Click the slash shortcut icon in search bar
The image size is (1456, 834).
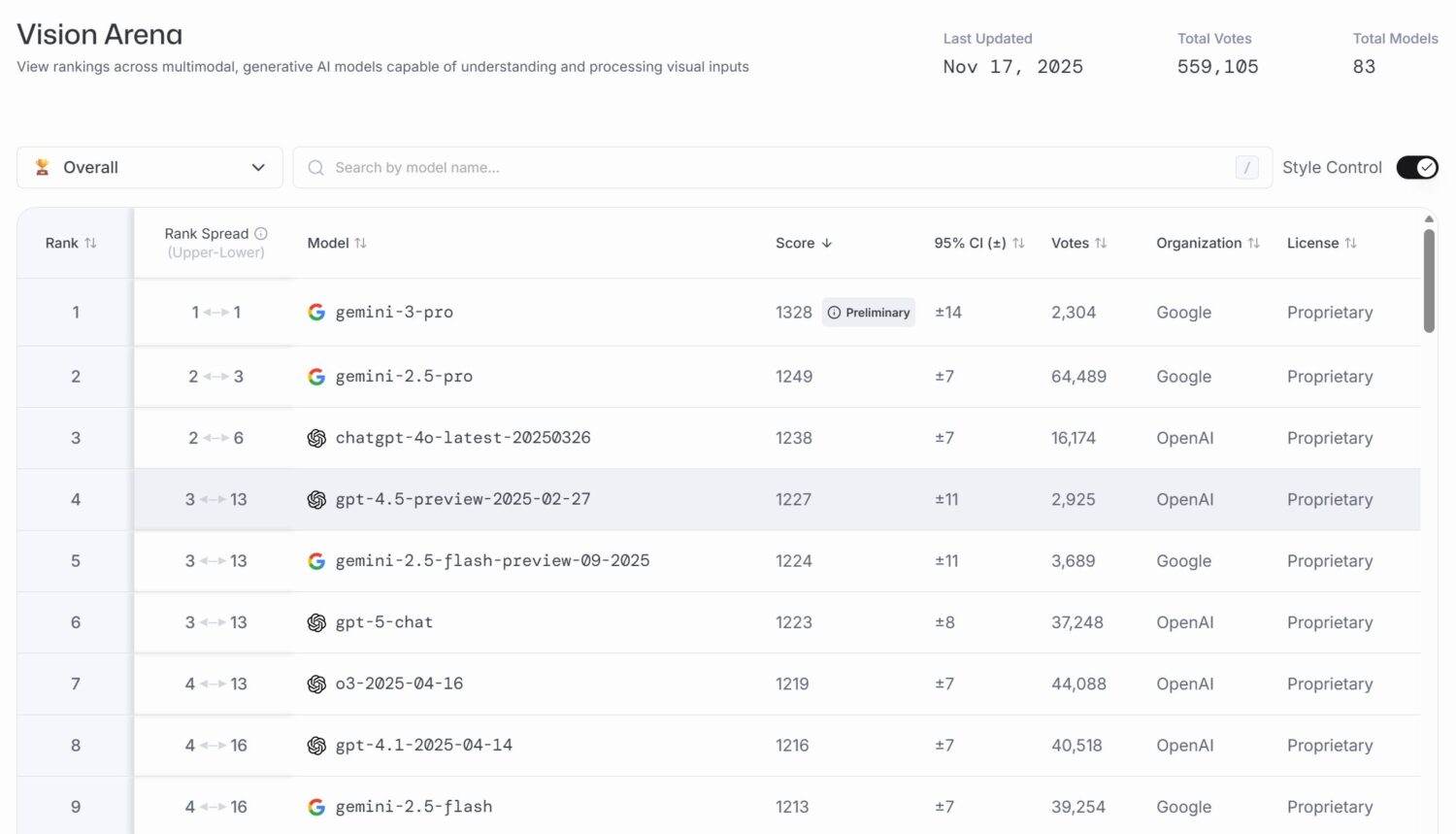(x=1247, y=167)
